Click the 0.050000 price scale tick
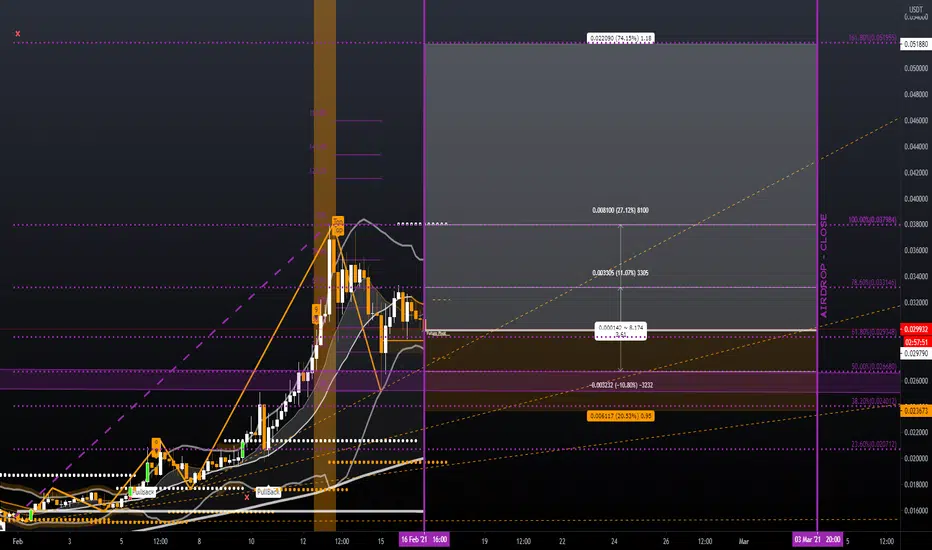The height and width of the screenshot is (550, 932). (x=916, y=68)
